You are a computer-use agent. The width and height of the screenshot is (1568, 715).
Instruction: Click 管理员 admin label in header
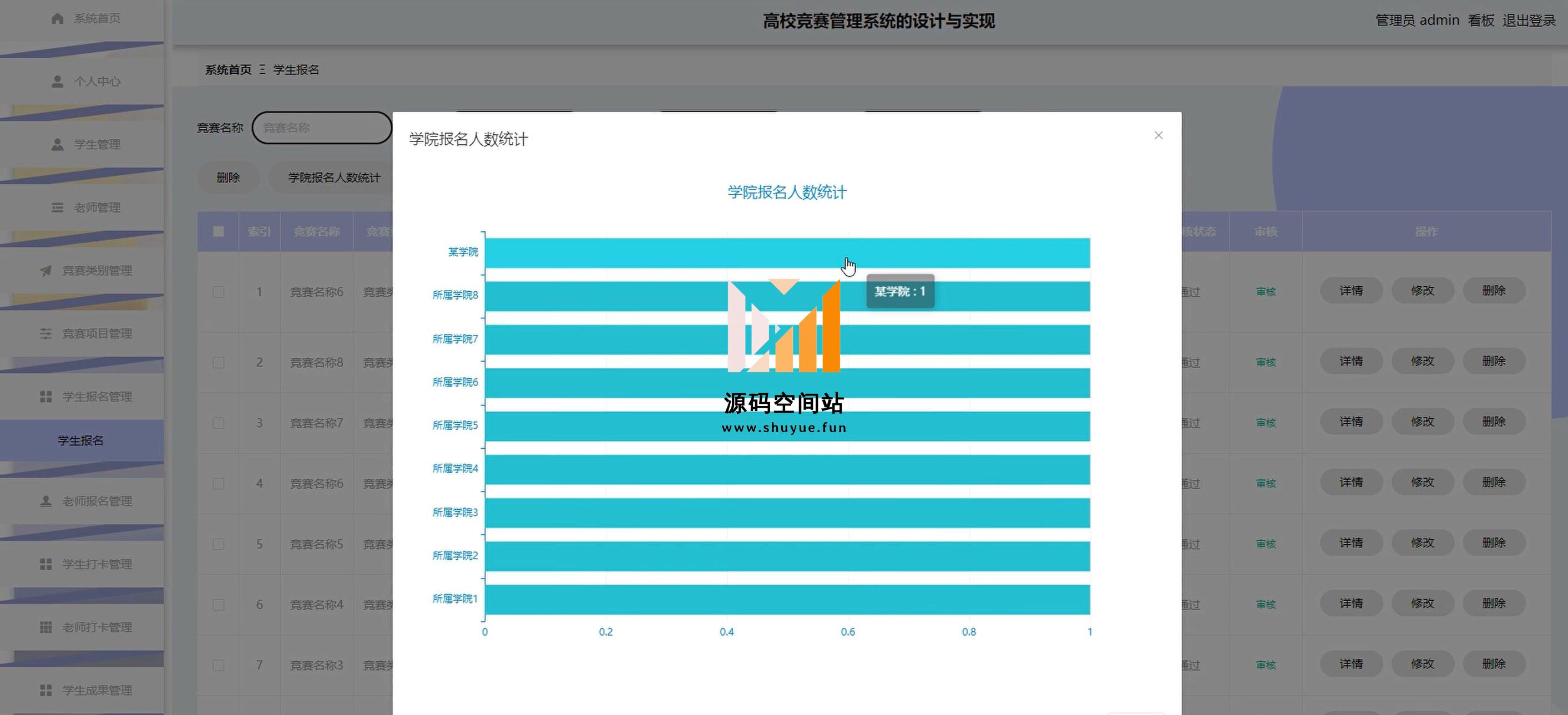point(1418,21)
